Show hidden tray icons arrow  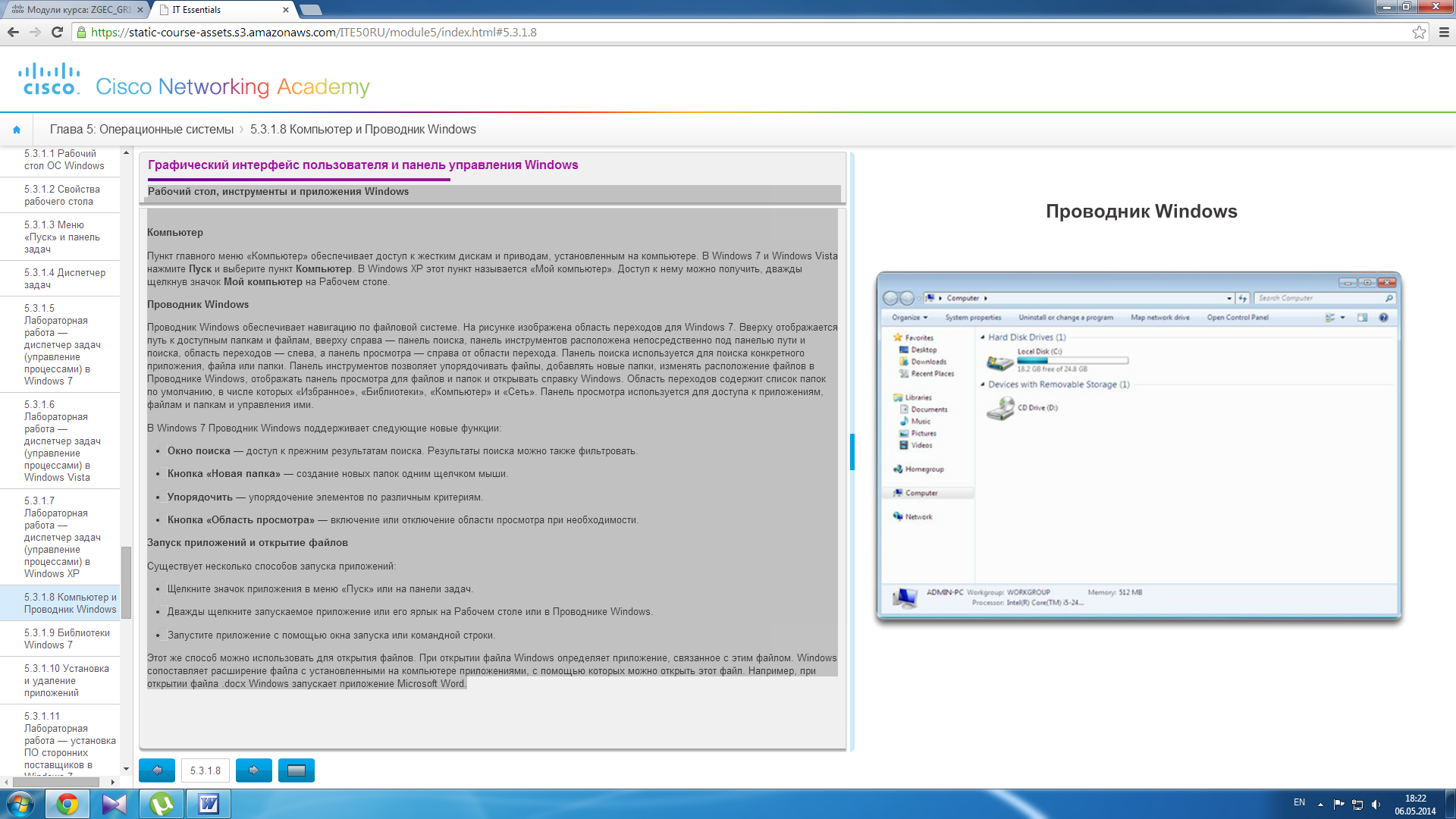click(1320, 805)
